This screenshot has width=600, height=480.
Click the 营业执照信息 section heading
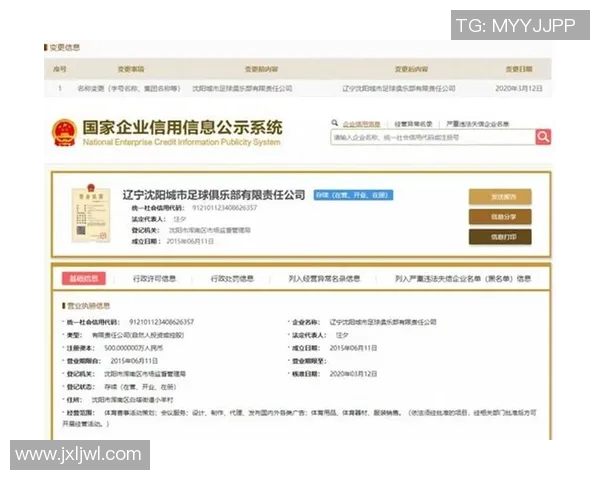coord(88,306)
